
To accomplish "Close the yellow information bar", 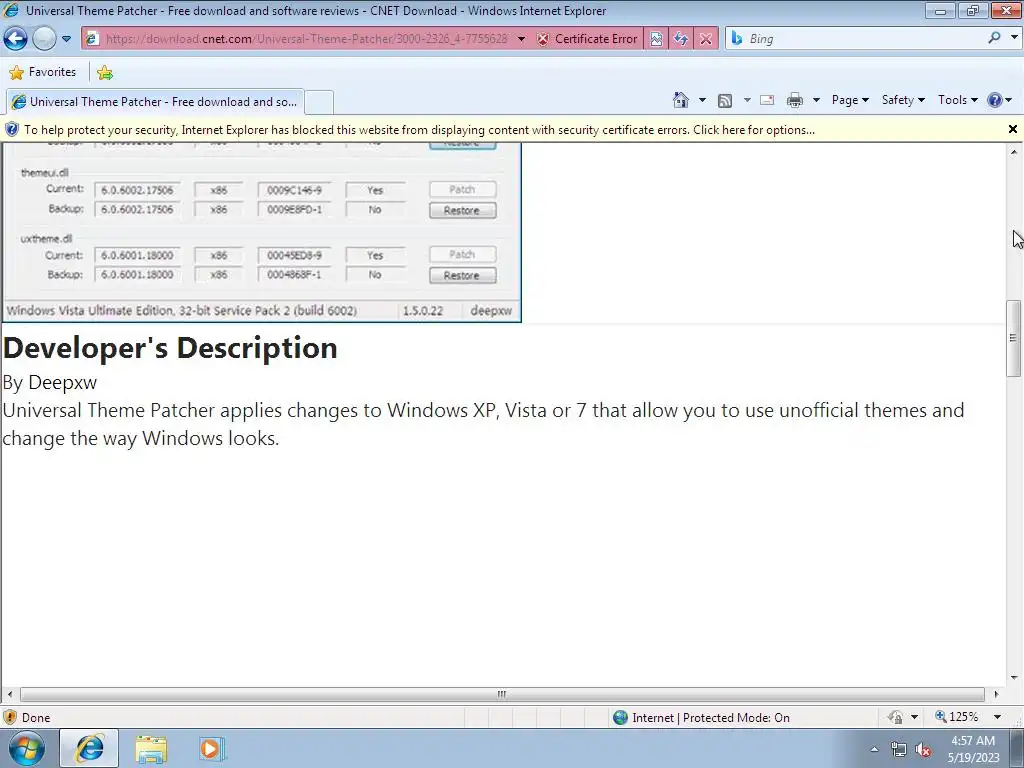I will coord(1013,129).
